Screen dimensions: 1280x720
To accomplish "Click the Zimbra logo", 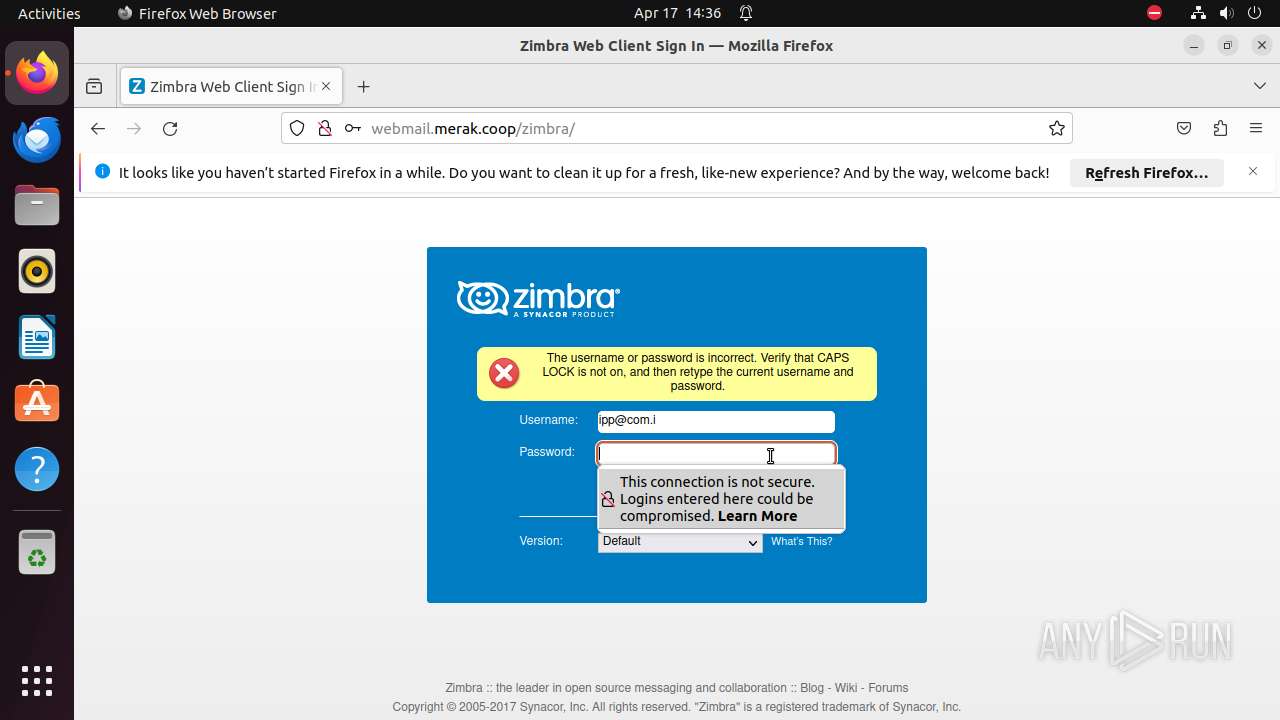I will [x=538, y=299].
